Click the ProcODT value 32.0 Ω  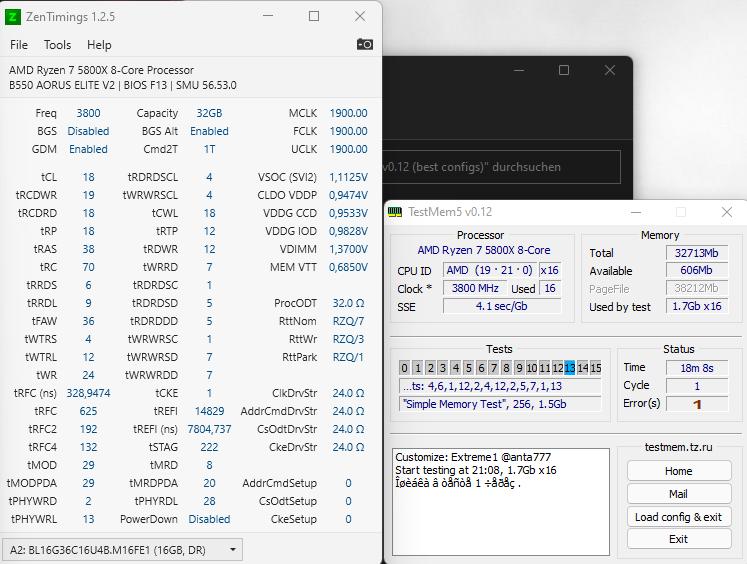click(348, 303)
